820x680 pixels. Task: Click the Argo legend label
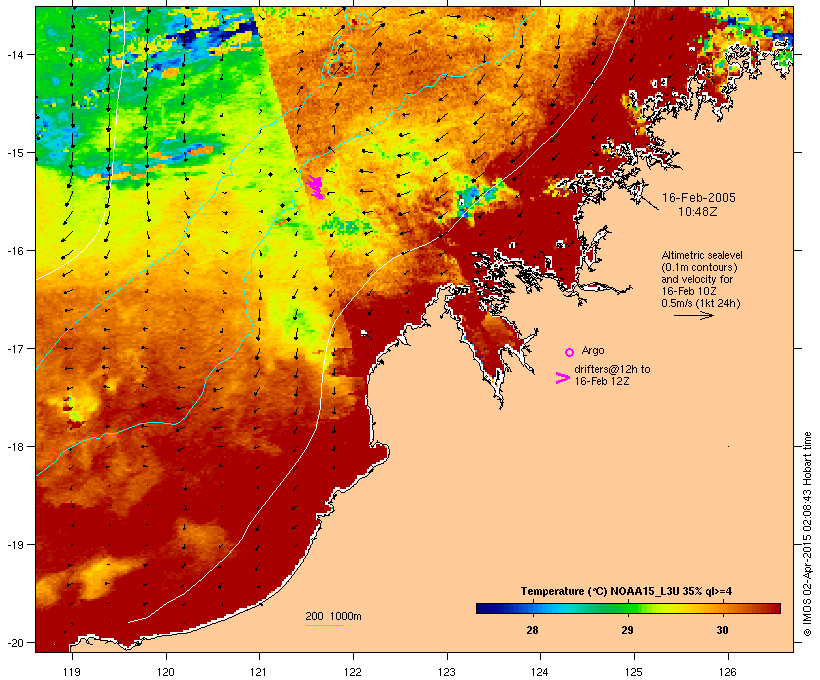pos(593,350)
